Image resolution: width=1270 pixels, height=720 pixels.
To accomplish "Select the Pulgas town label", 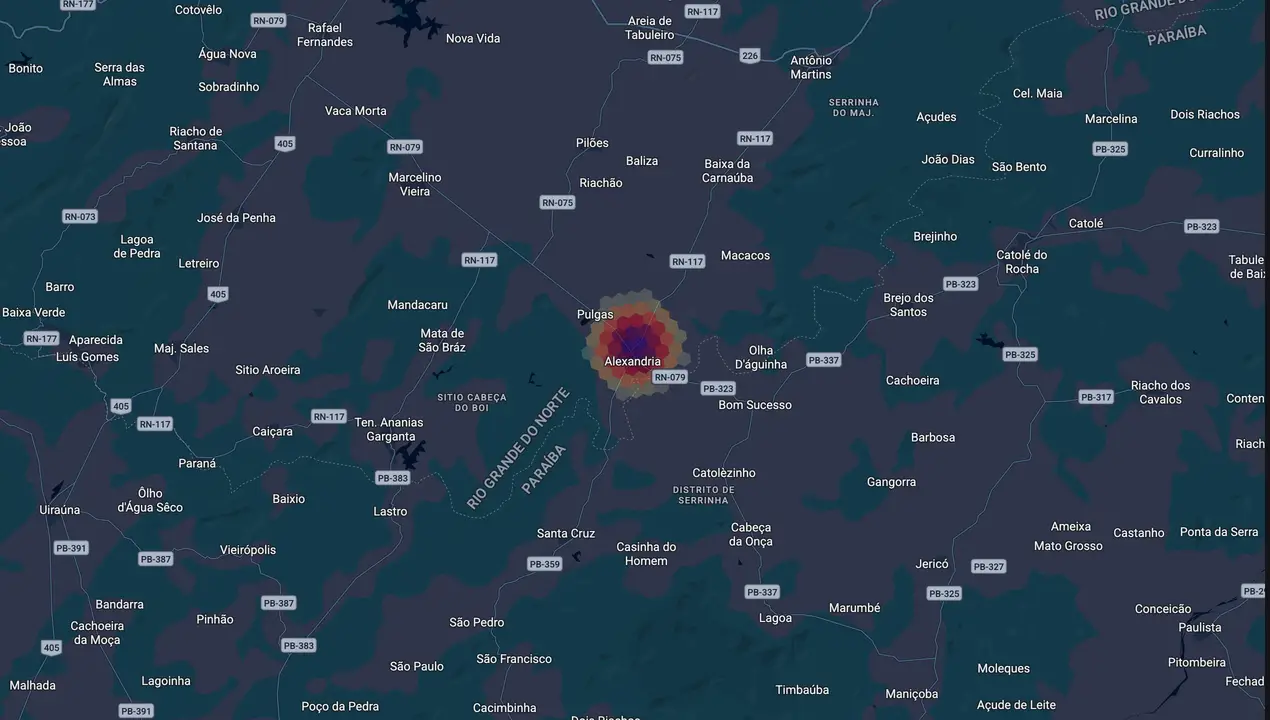I will (x=595, y=314).
